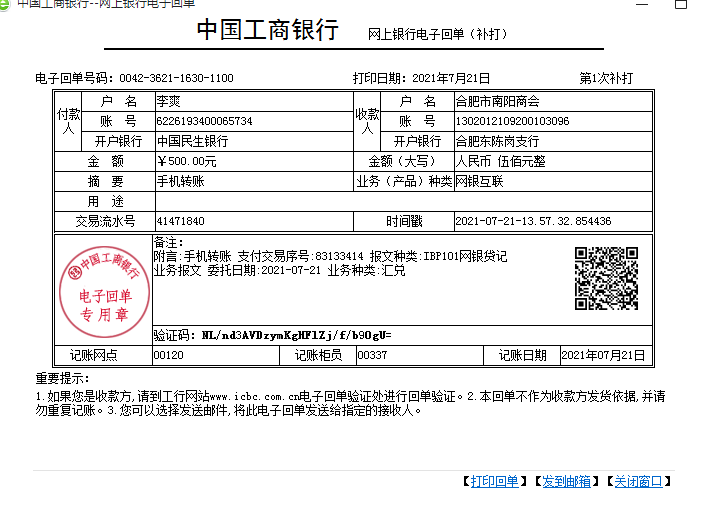Image resolution: width=711 pixels, height=512 pixels.
Task: Click the payee name 合肥市南阳商会
Action: pos(497,101)
